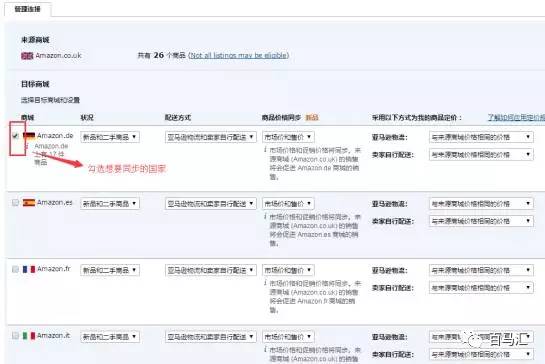Click the German flag icon for Amazon.de

[29, 136]
